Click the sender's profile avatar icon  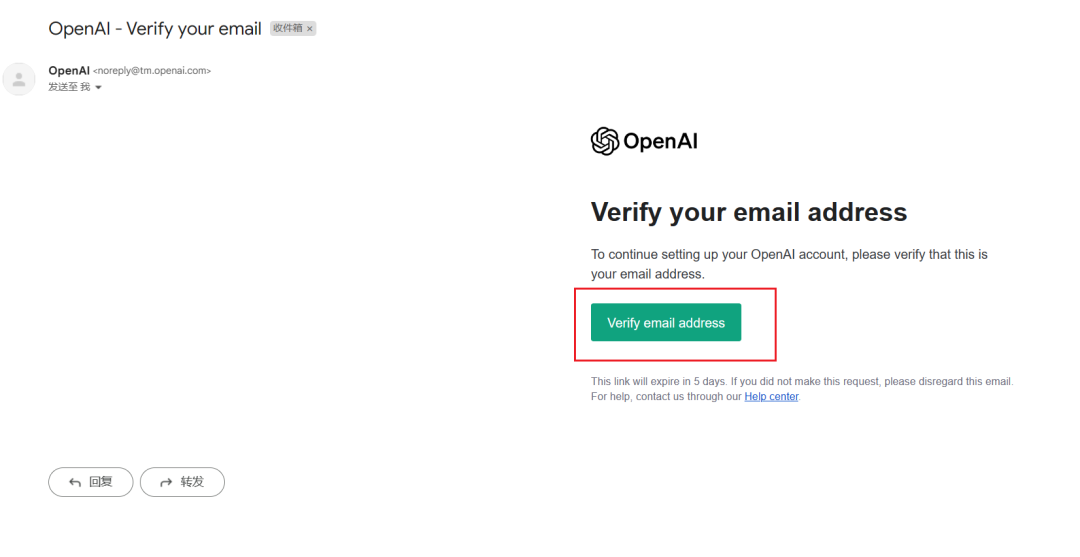(x=19, y=79)
